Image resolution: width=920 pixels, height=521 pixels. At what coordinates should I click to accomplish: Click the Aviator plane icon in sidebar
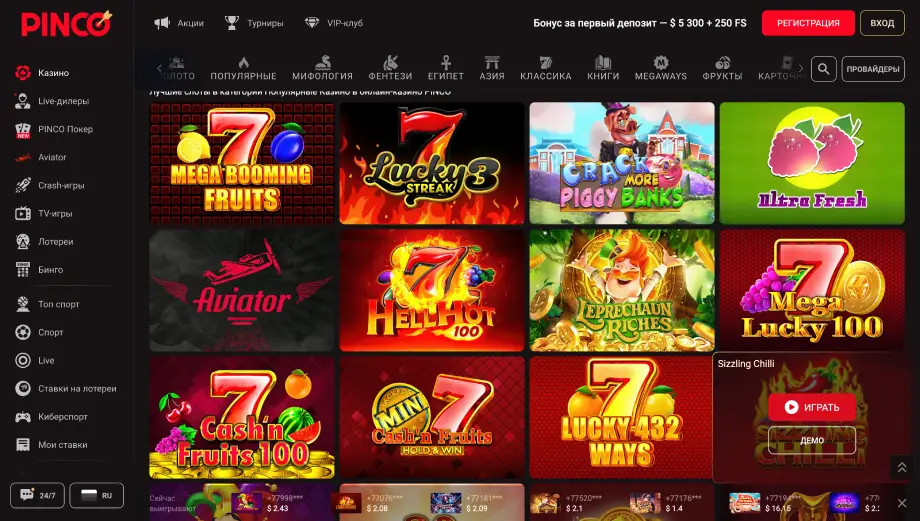pos(23,157)
